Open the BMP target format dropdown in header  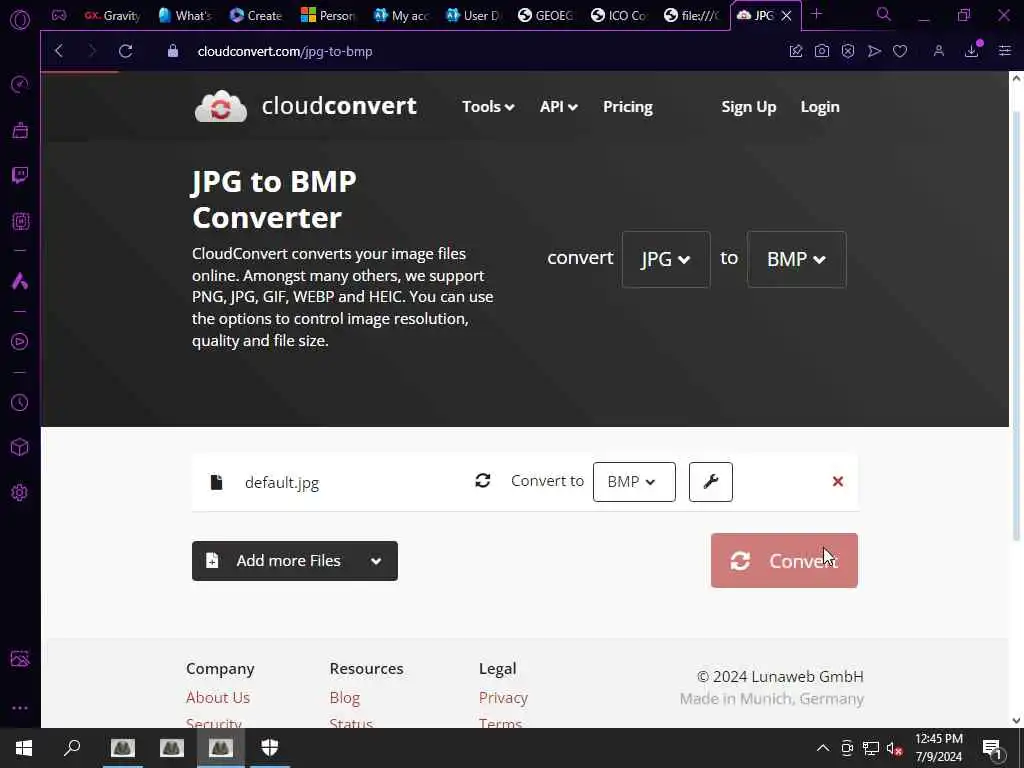pos(796,259)
